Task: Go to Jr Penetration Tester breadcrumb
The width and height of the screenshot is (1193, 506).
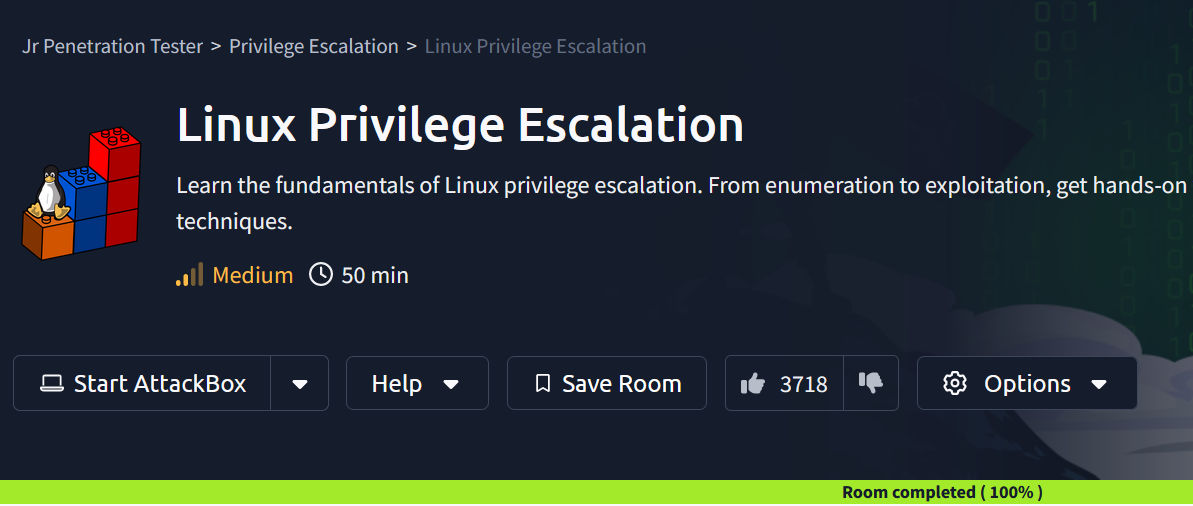Action: pos(113,46)
